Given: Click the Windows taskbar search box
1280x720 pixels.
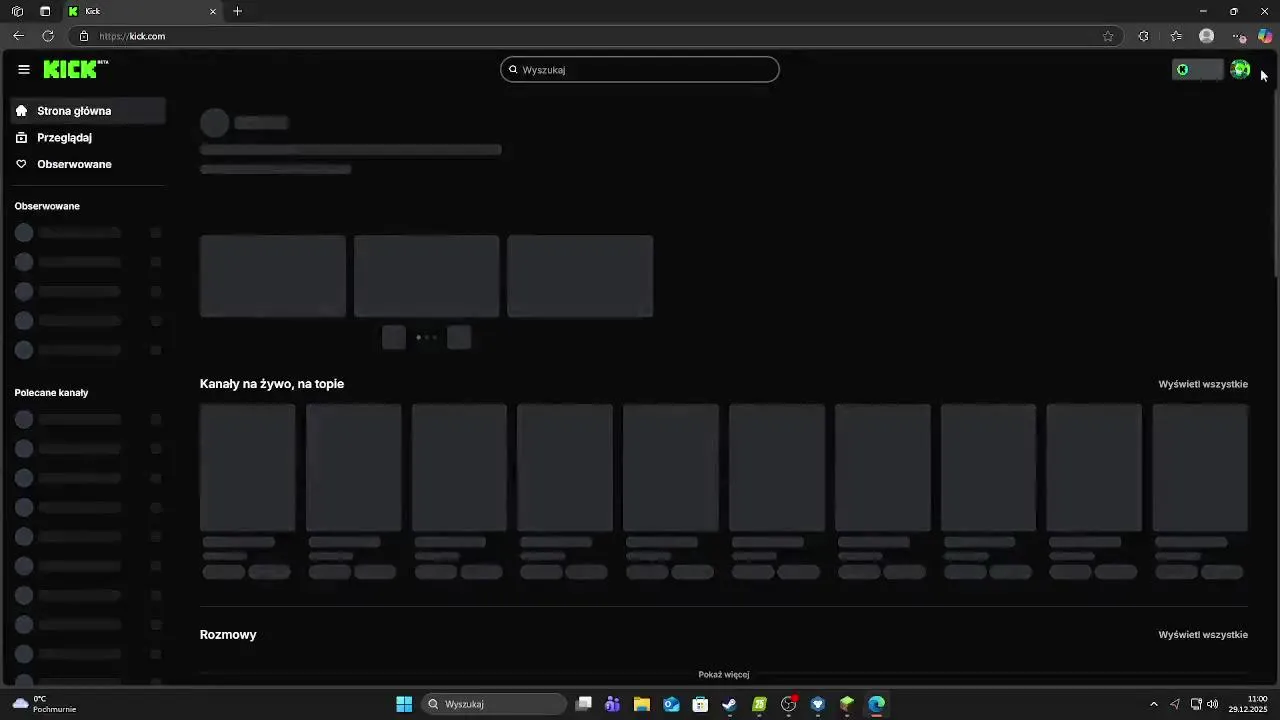Looking at the screenshot, I should point(494,704).
